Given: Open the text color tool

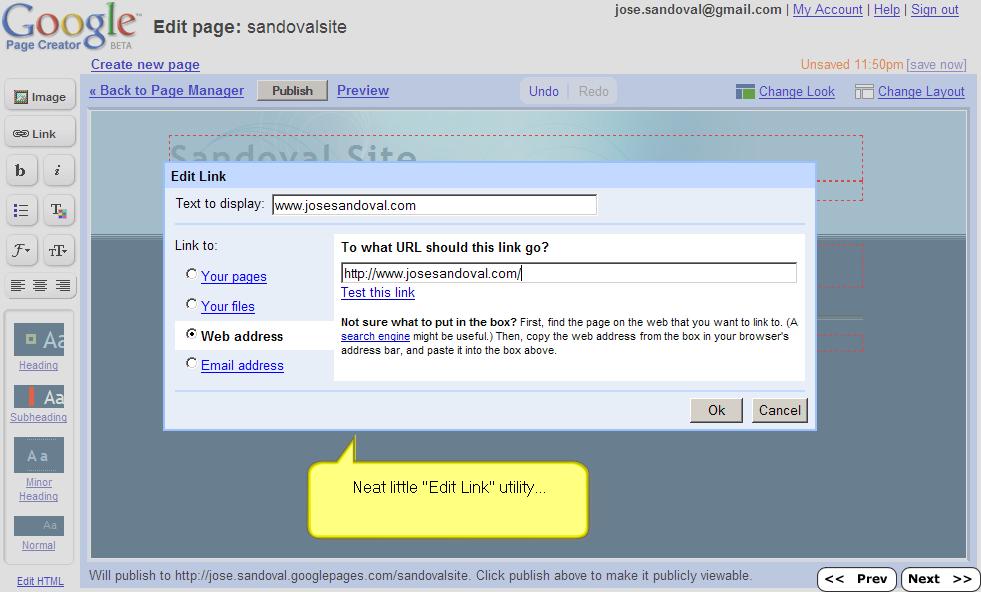Looking at the screenshot, I should tap(58, 210).
